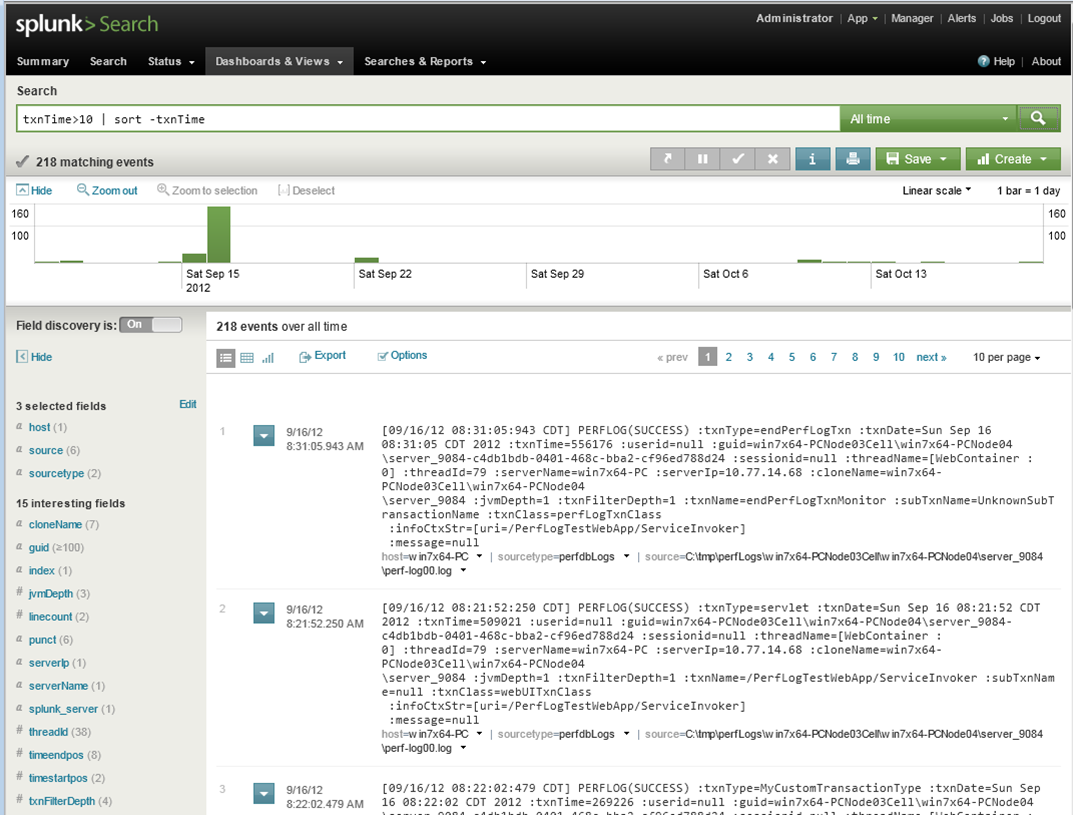Open the 10 per page dropdown

point(1006,357)
